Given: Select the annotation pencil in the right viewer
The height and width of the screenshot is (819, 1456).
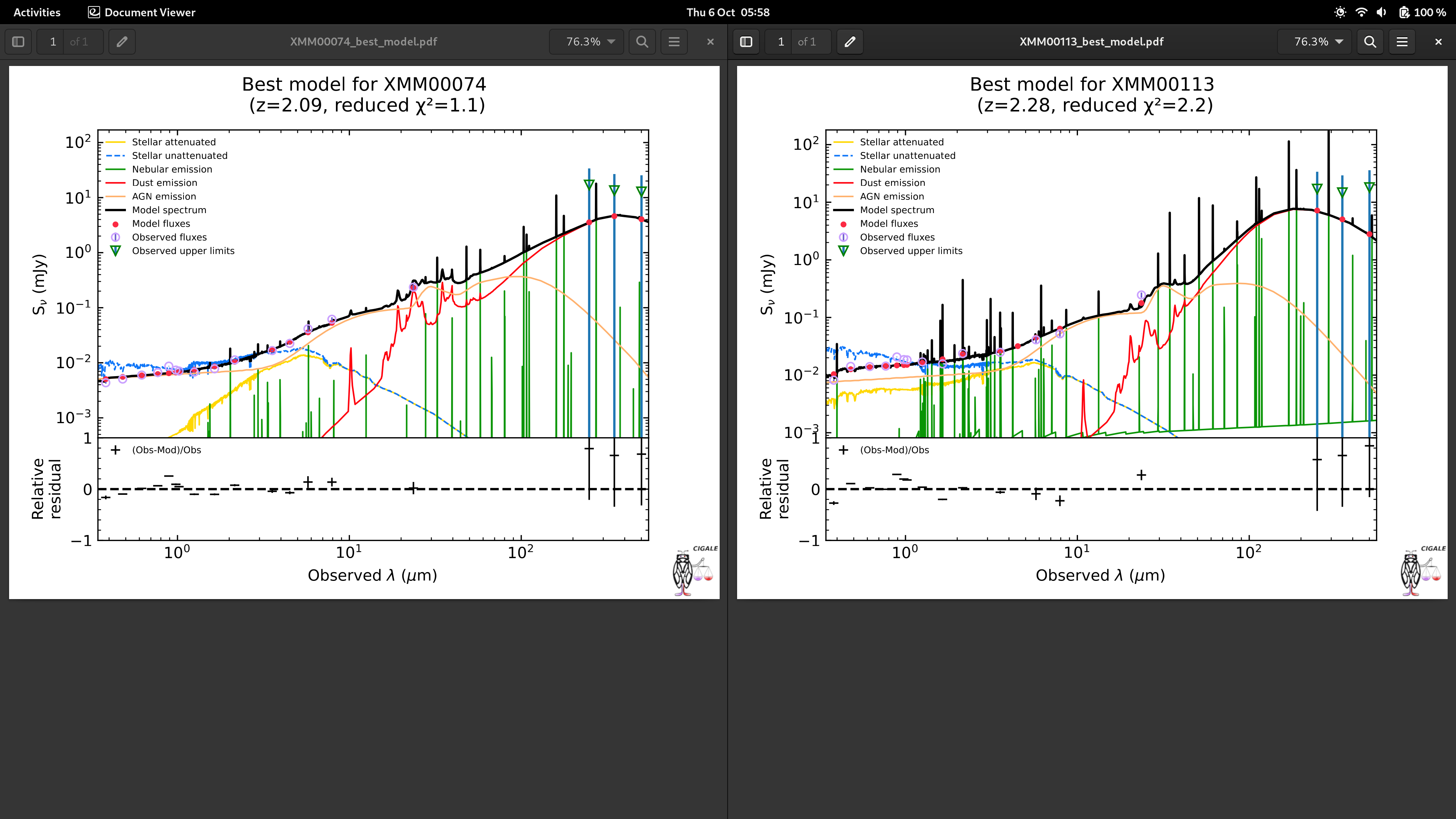Looking at the screenshot, I should (x=850, y=41).
